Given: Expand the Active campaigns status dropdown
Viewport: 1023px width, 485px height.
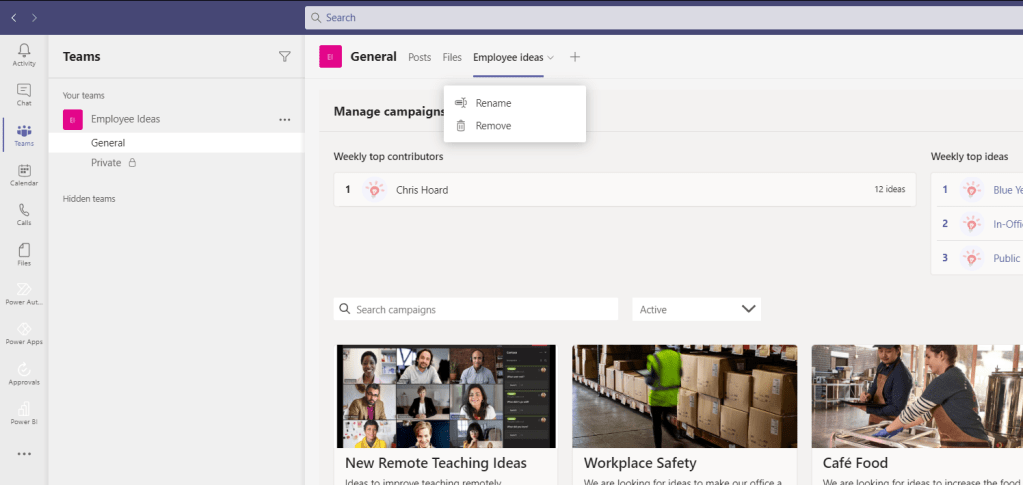Looking at the screenshot, I should 697,310.
